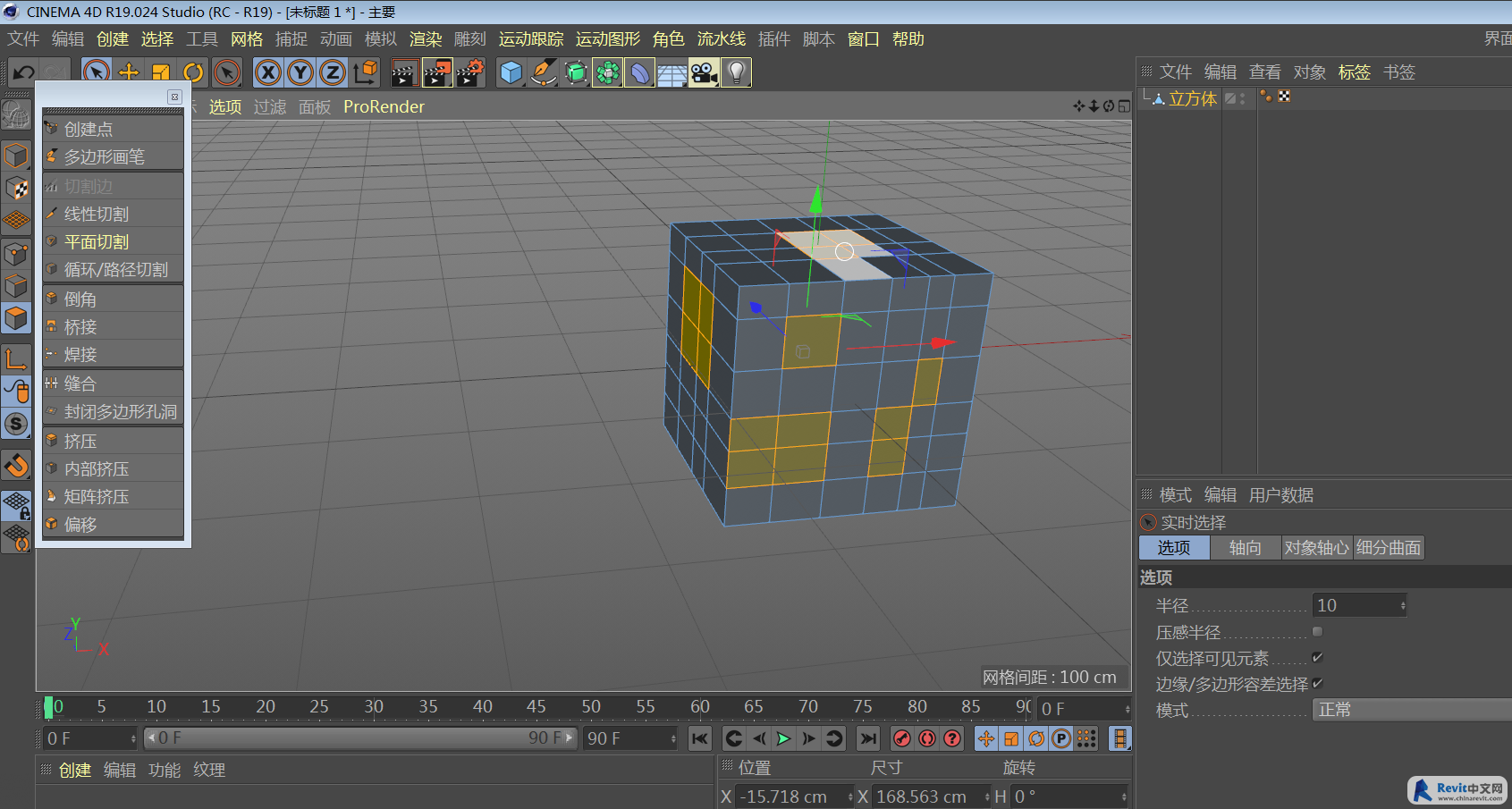Toggle Snap magnet icon in left sidebar
The image size is (1512, 809).
click(x=16, y=465)
